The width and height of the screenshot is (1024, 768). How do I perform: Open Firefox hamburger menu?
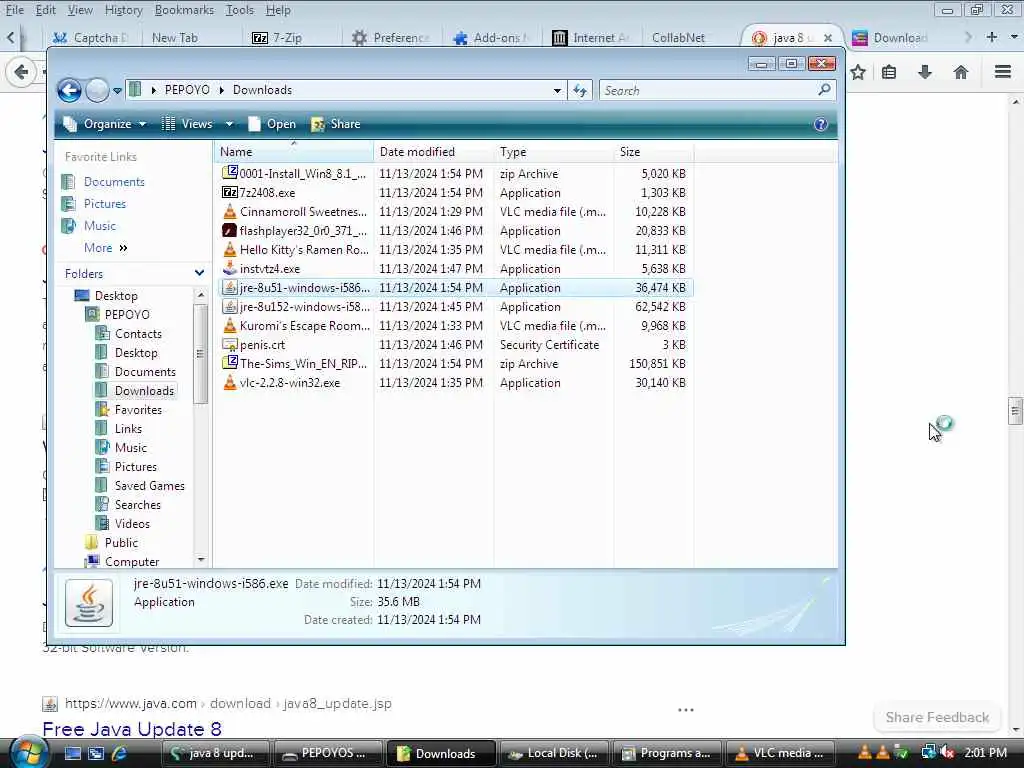1003,72
